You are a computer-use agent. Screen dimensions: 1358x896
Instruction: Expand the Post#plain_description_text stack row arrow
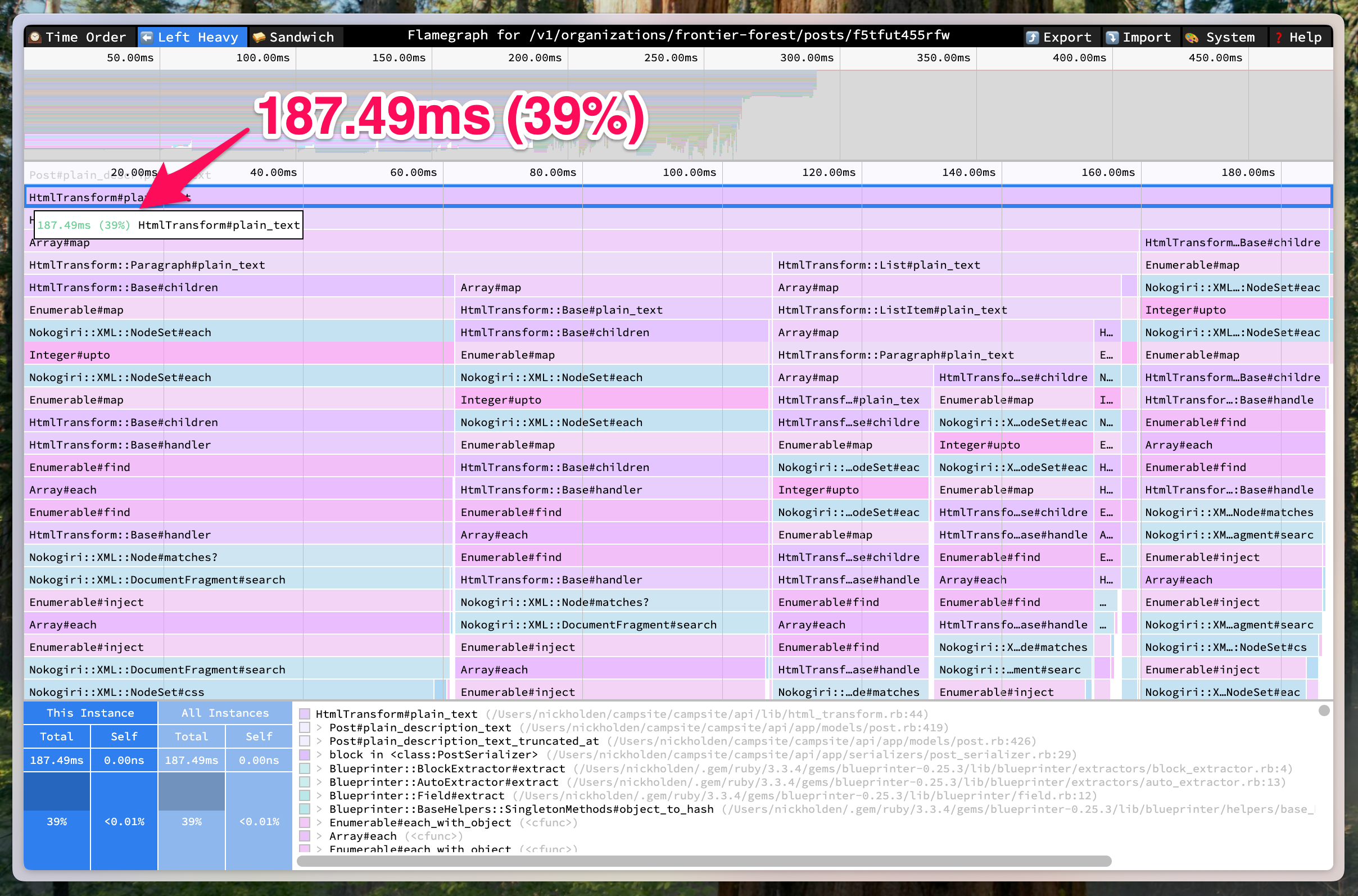(x=319, y=727)
